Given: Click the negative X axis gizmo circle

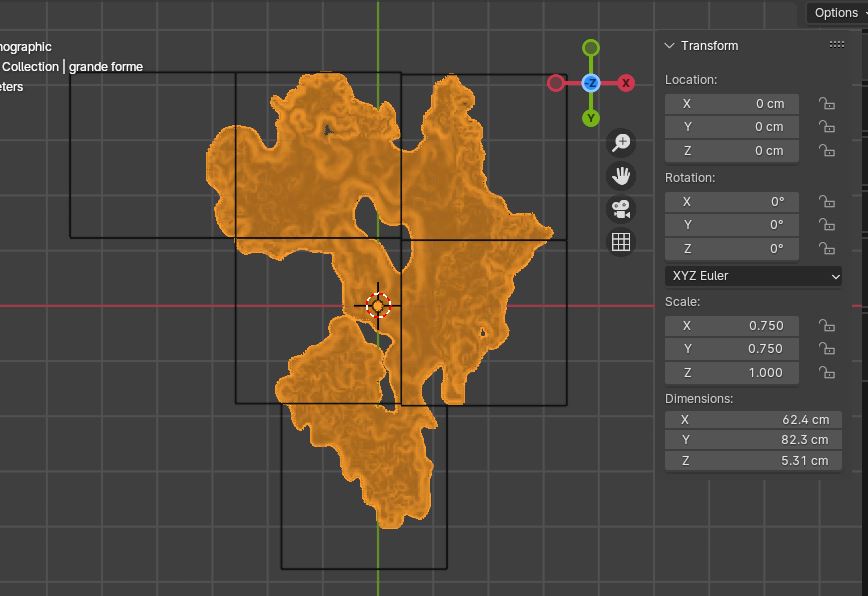Looking at the screenshot, I should coord(556,83).
